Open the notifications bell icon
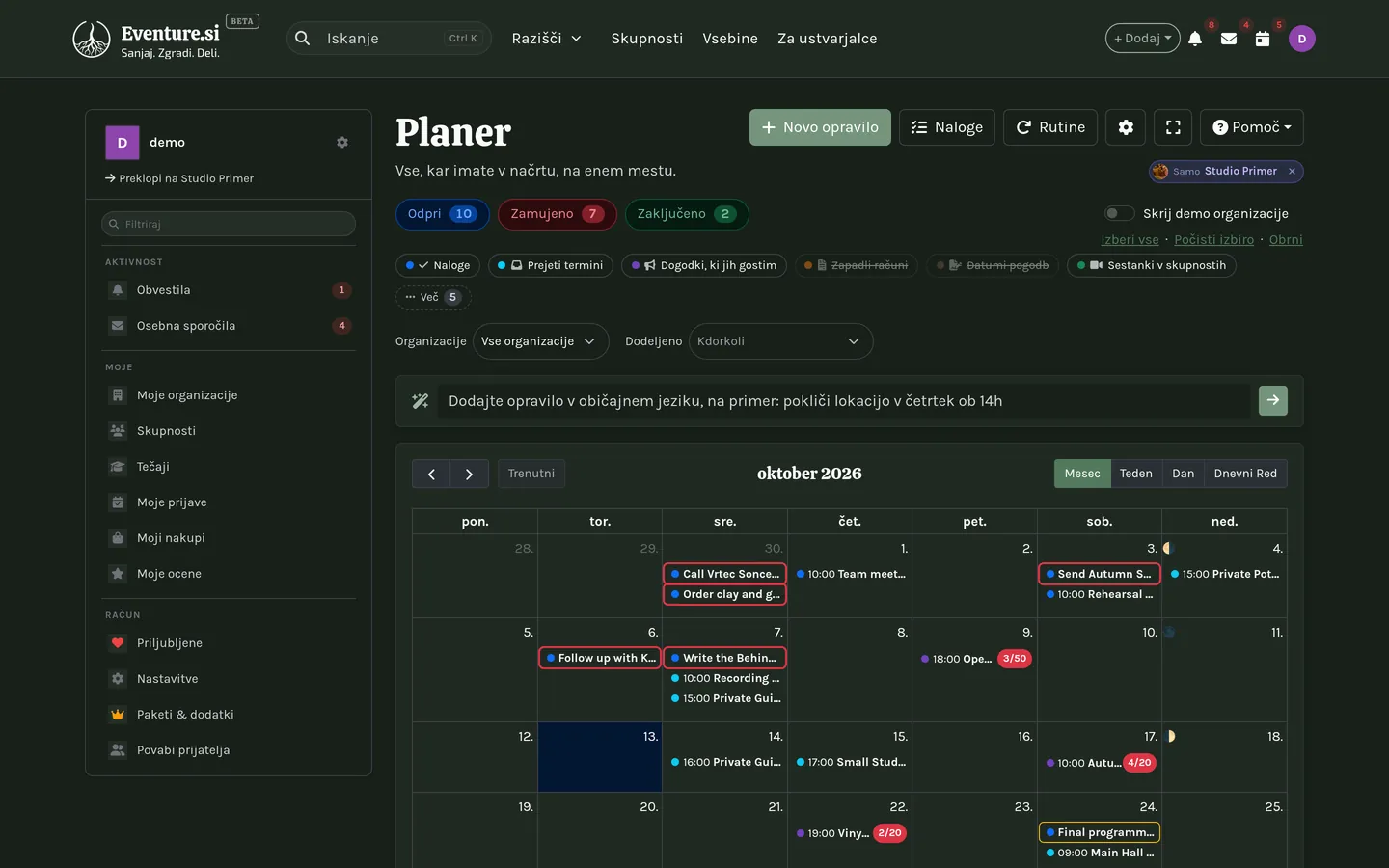The height and width of the screenshot is (868, 1389). click(1195, 39)
